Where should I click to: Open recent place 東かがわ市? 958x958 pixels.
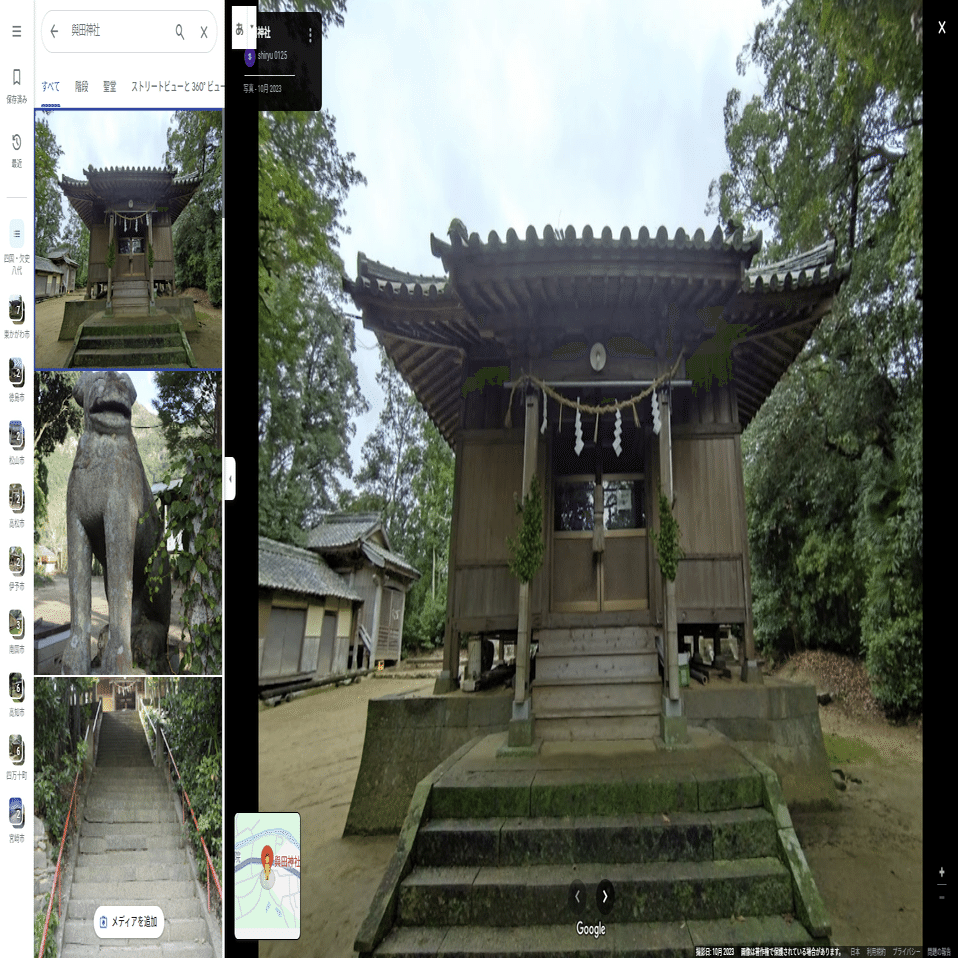[x=16, y=316]
